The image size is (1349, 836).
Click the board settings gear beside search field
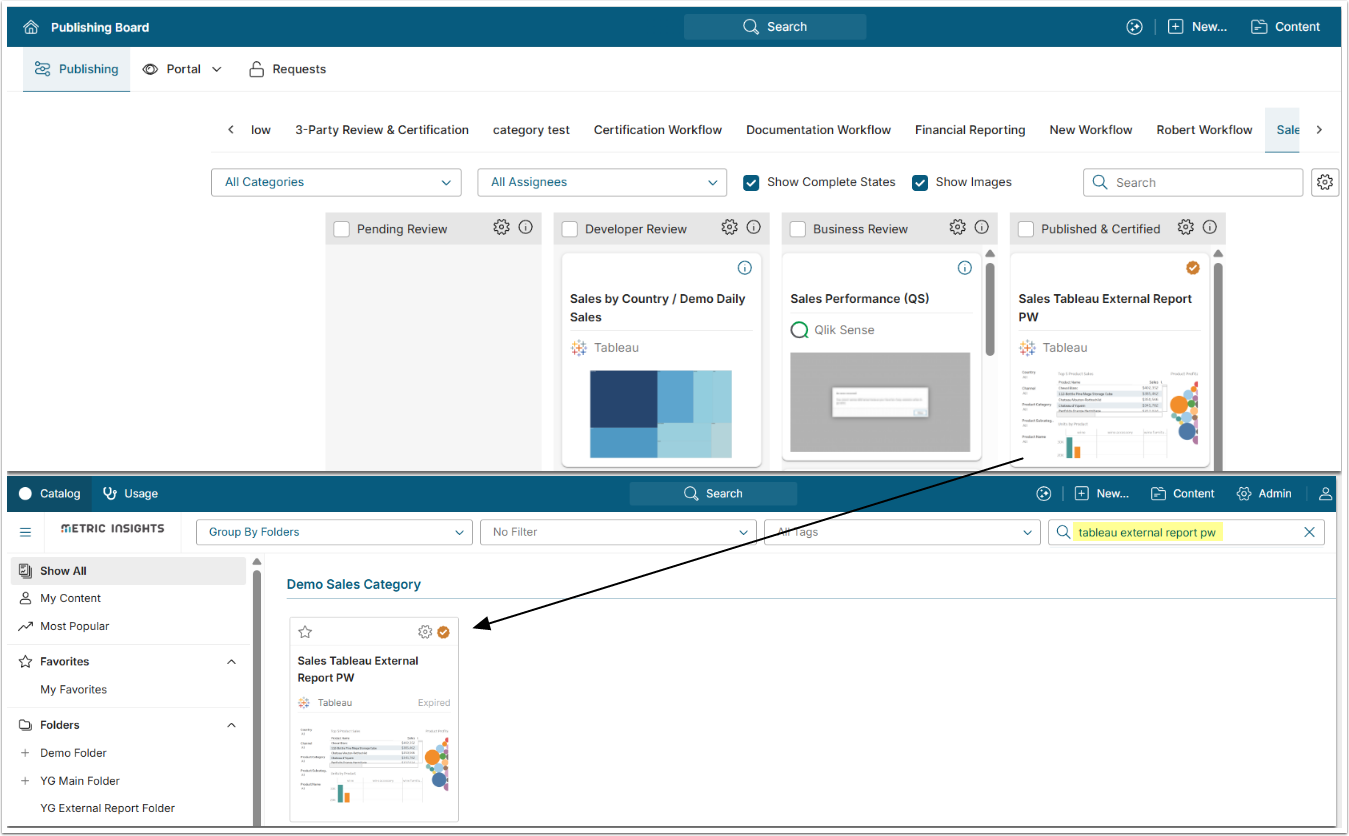coord(1325,182)
